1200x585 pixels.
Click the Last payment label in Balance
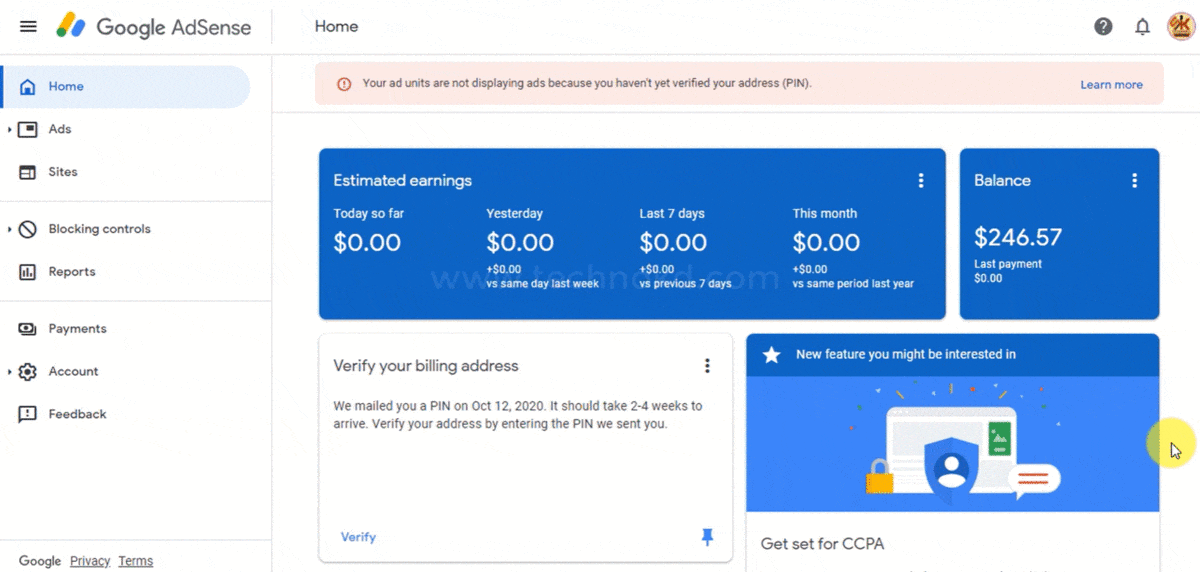(x=1008, y=264)
